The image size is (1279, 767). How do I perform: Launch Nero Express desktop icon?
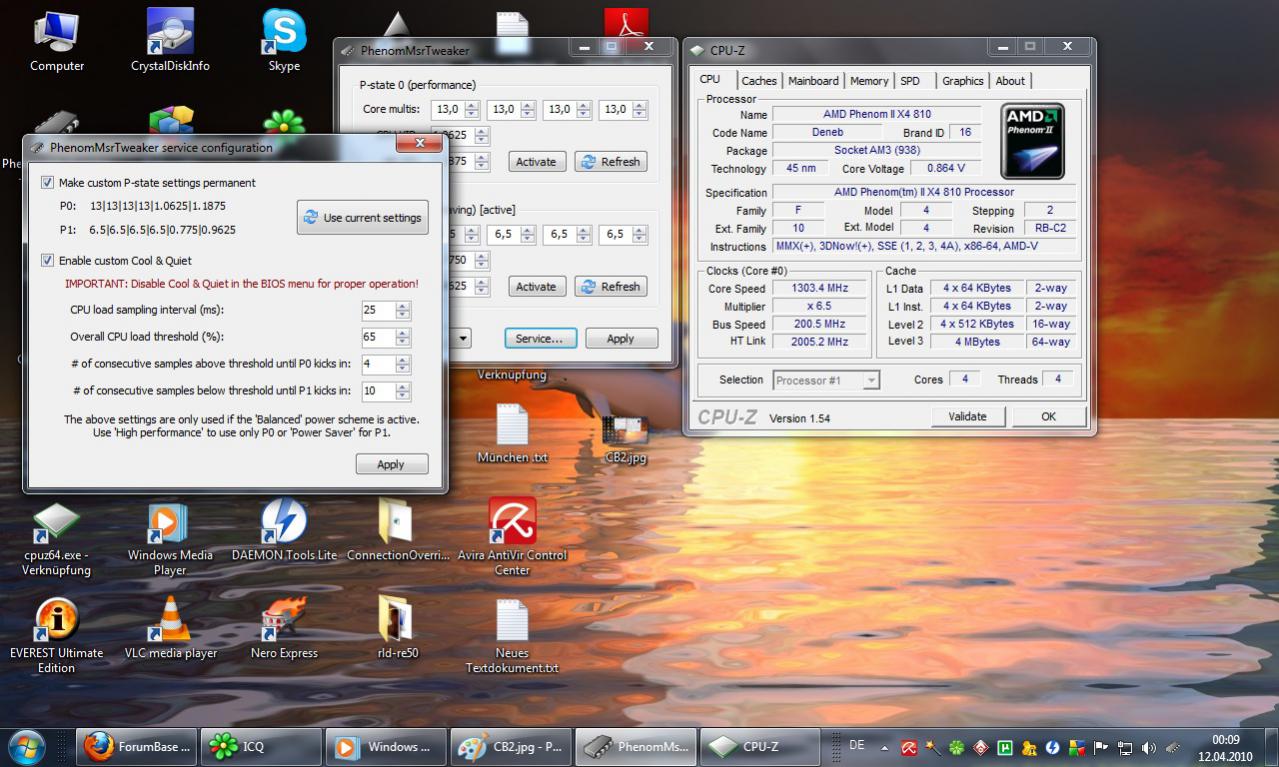tap(284, 630)
